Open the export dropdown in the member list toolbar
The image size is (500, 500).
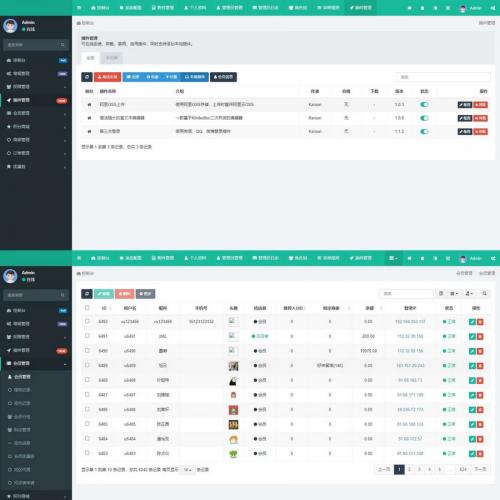469,293
